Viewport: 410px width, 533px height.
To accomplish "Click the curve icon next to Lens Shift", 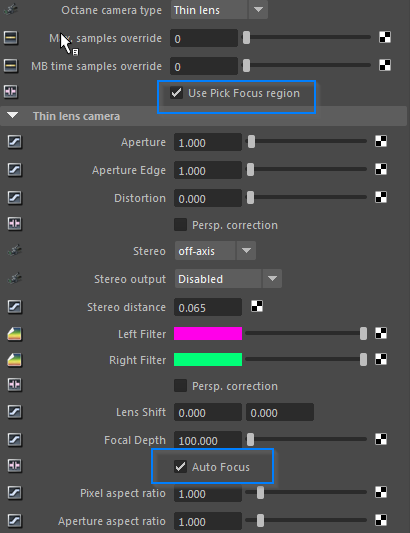I will (15, 412).
